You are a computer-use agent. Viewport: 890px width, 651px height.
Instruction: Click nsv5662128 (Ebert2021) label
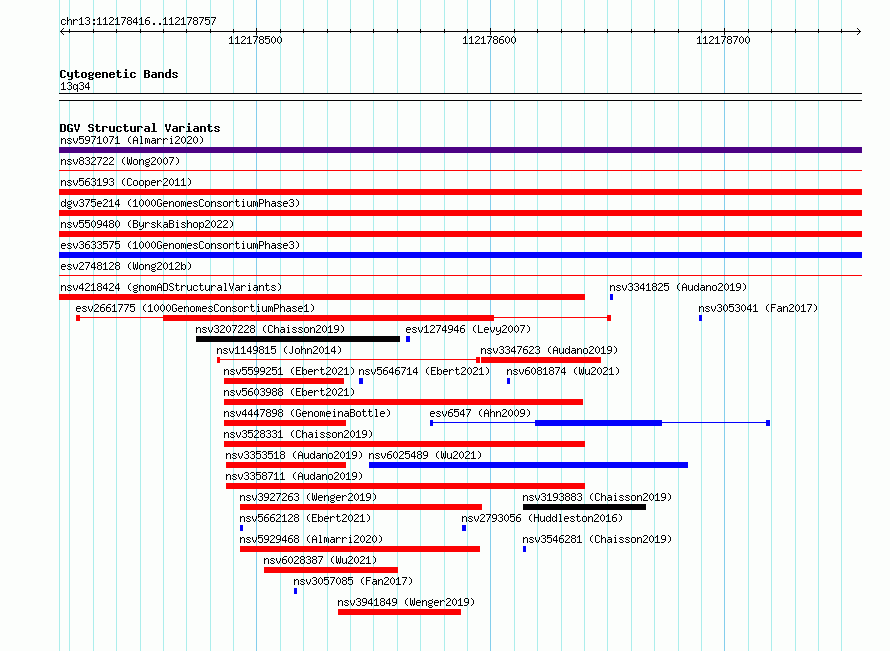[x=305, y=518]
